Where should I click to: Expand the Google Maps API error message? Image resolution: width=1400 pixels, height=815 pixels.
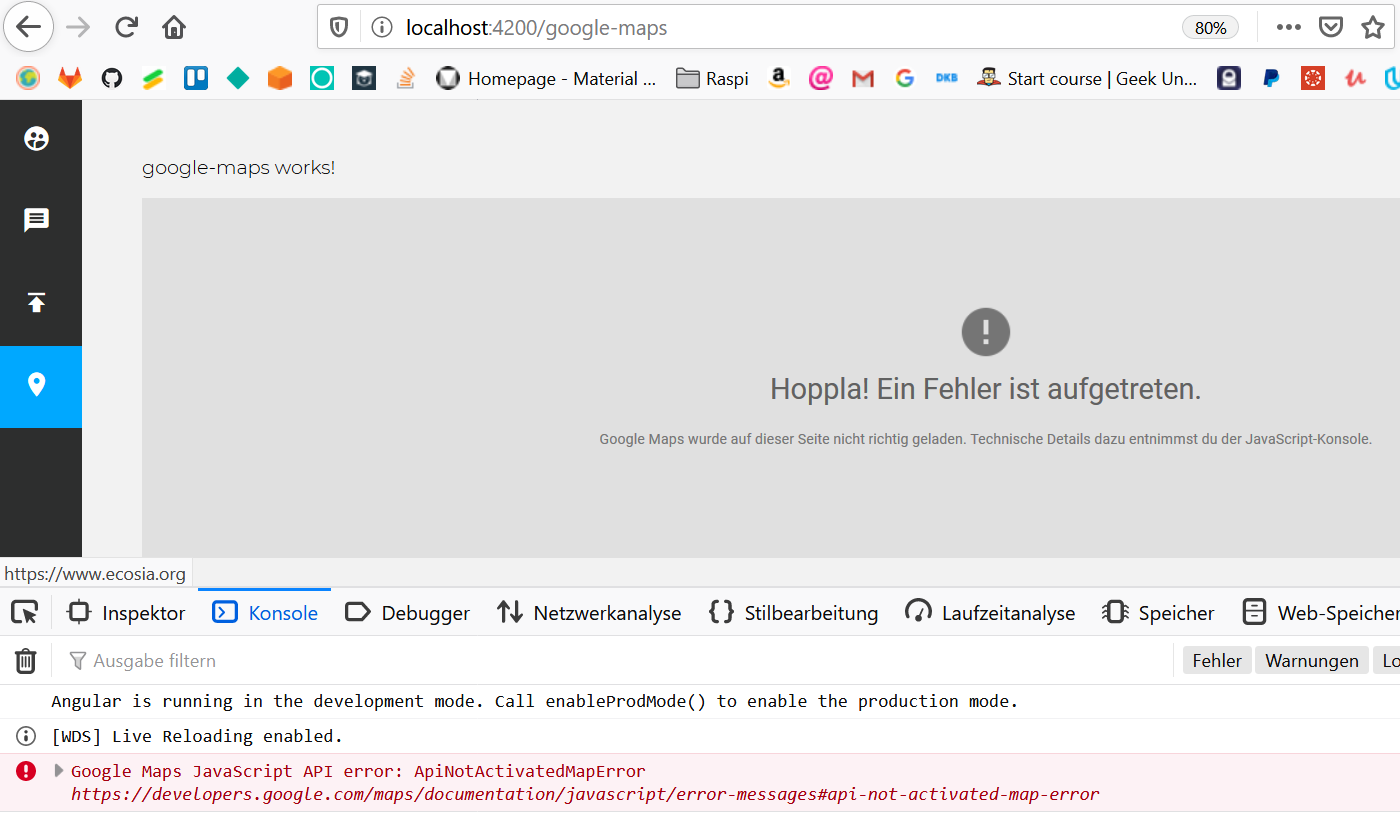coord(59,771)
